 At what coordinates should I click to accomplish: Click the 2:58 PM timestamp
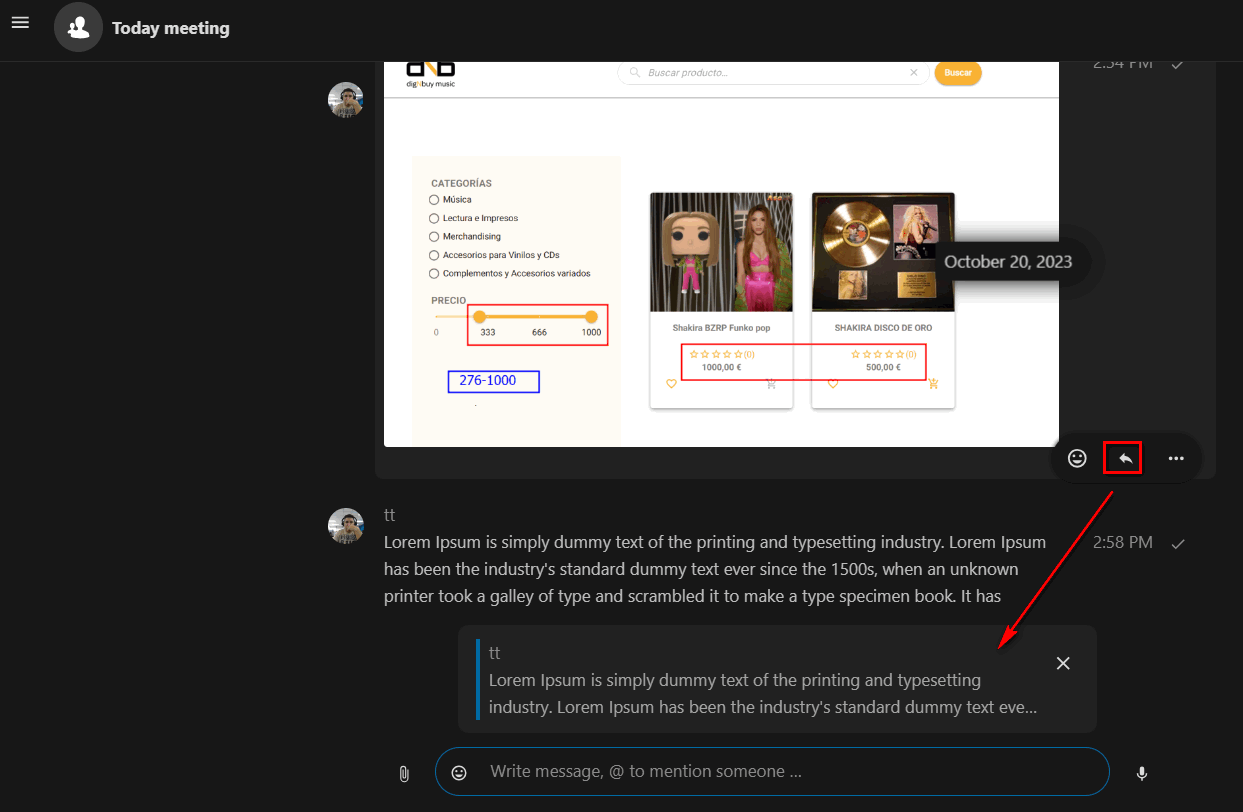click(1122, 542)
